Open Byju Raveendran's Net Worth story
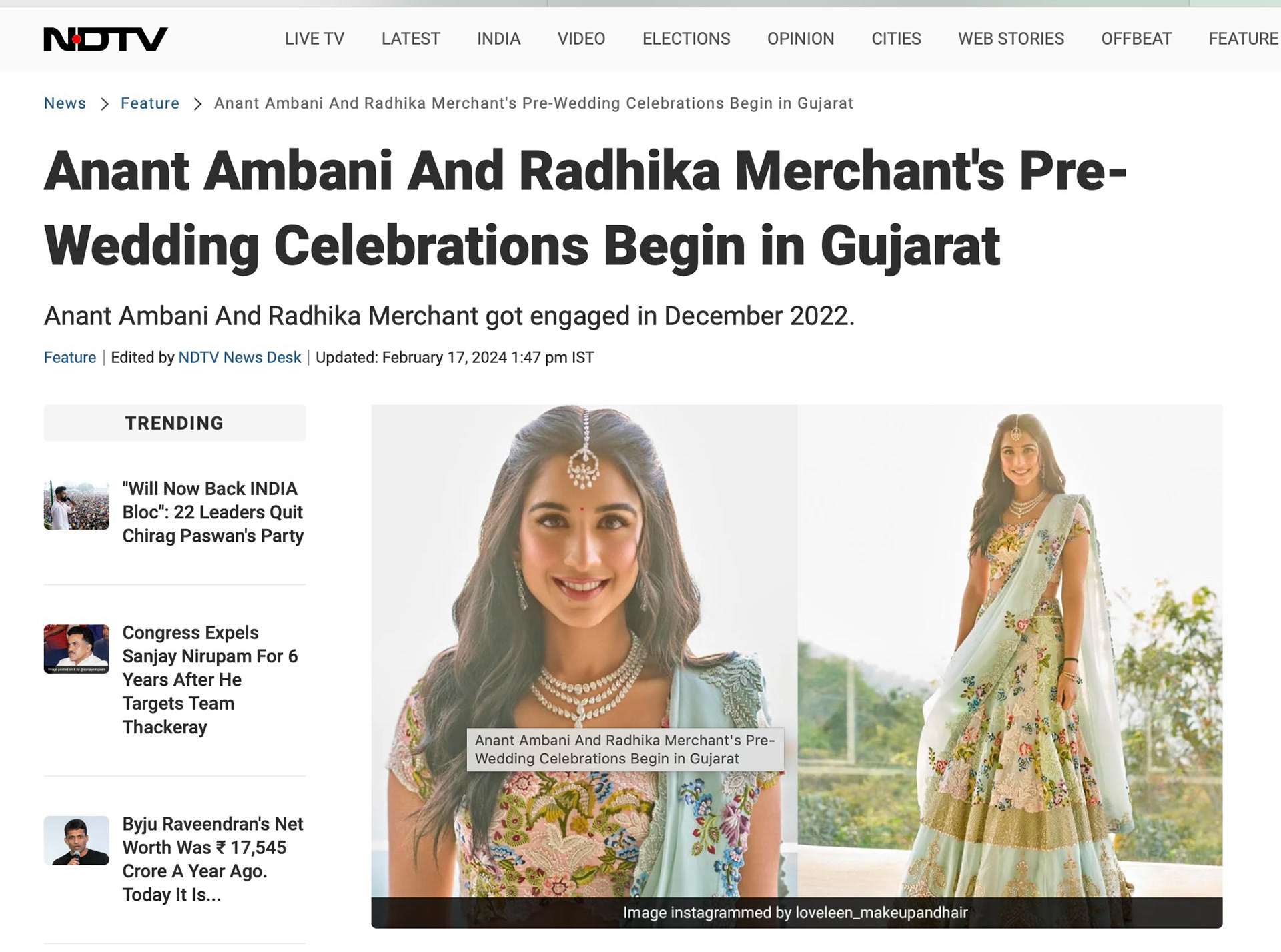 pyautogui.click(x=213, y=859)
